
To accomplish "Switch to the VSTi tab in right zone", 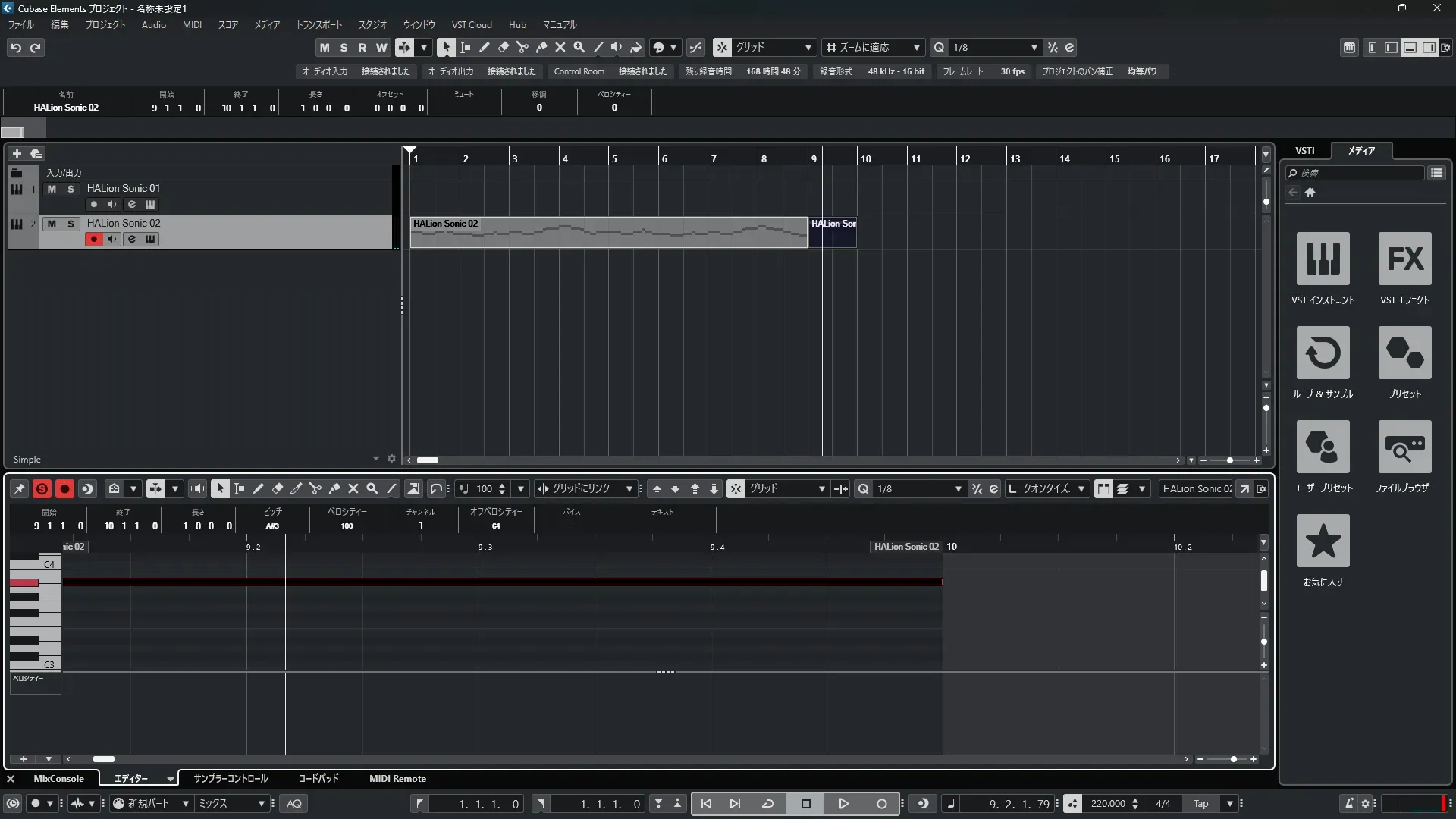I will (x=1304, y=151).
